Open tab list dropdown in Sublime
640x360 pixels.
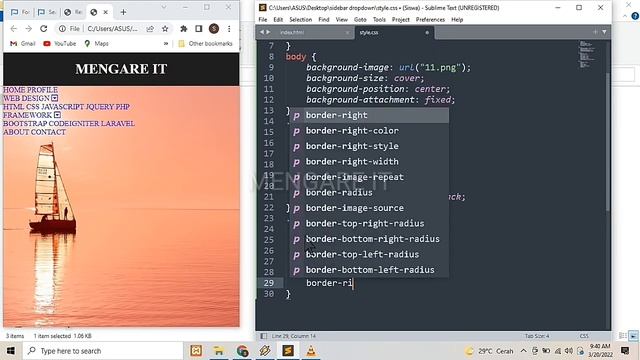604,32
